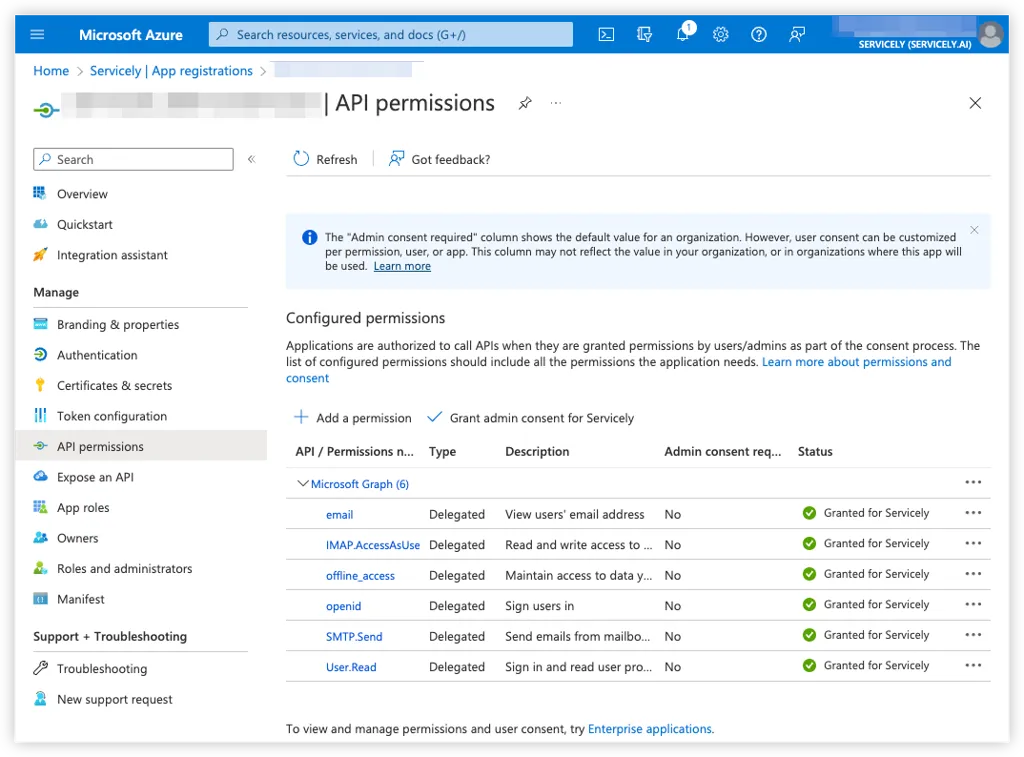Open ellipsis menu for SMTP.Send row
Image resolution: width=1024 pixels, height=757 pixels.
973,635
